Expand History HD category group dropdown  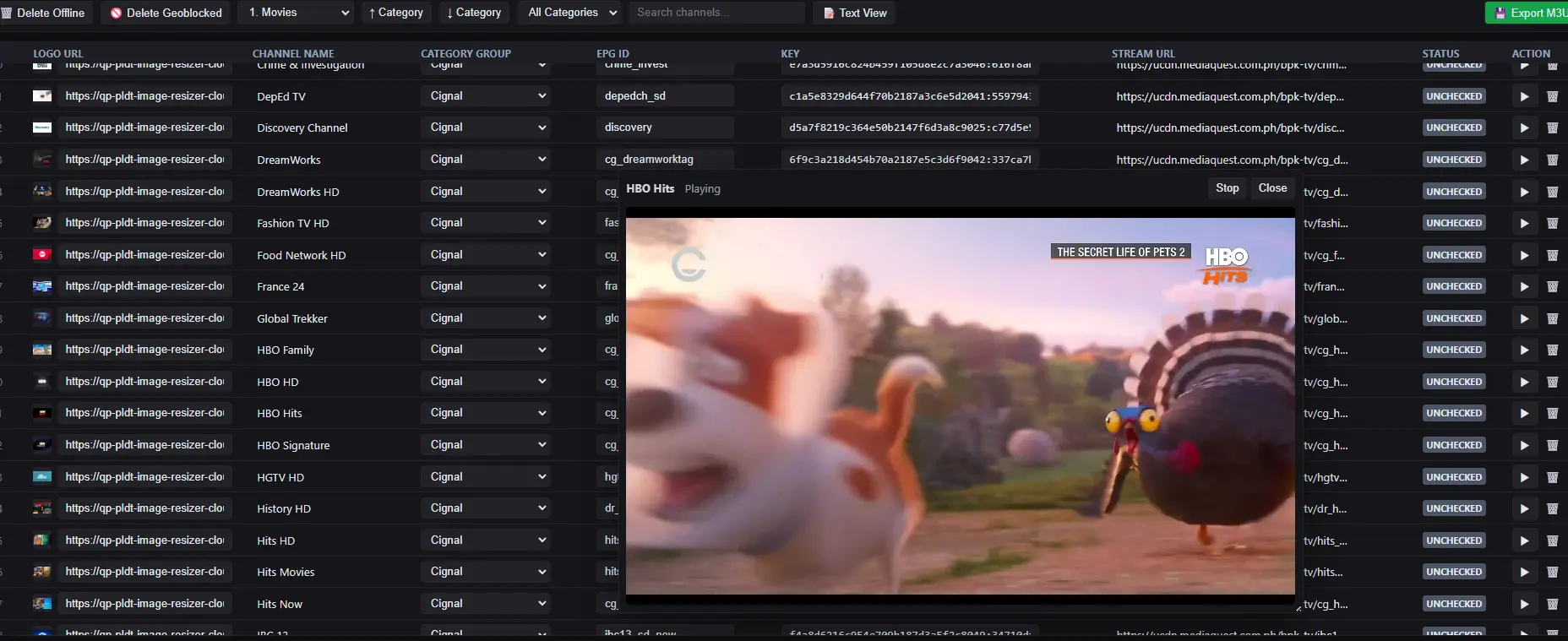point(486,508)
